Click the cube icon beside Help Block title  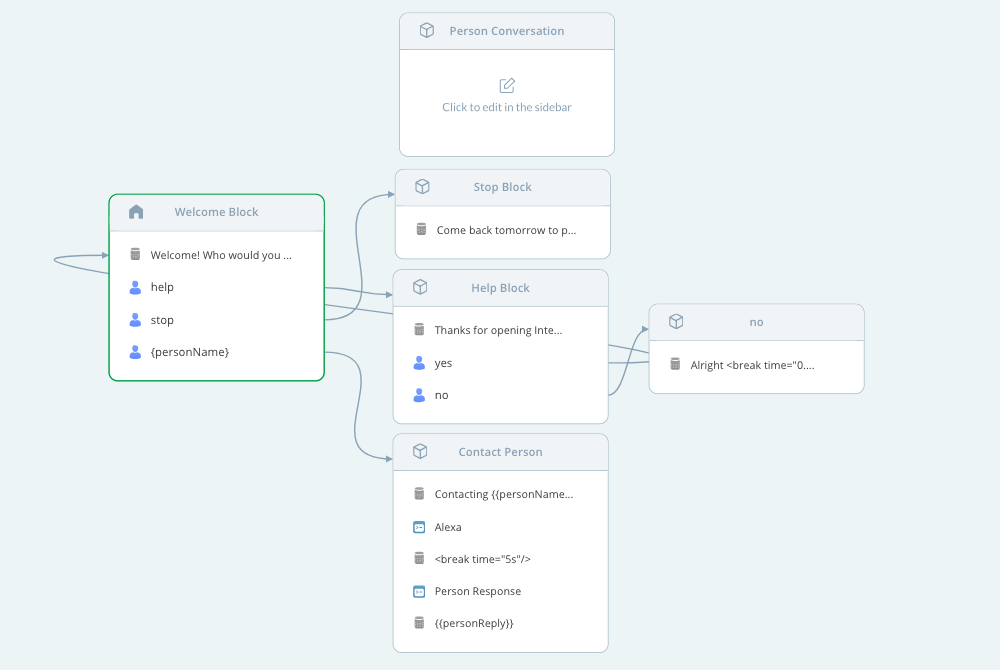421,288
